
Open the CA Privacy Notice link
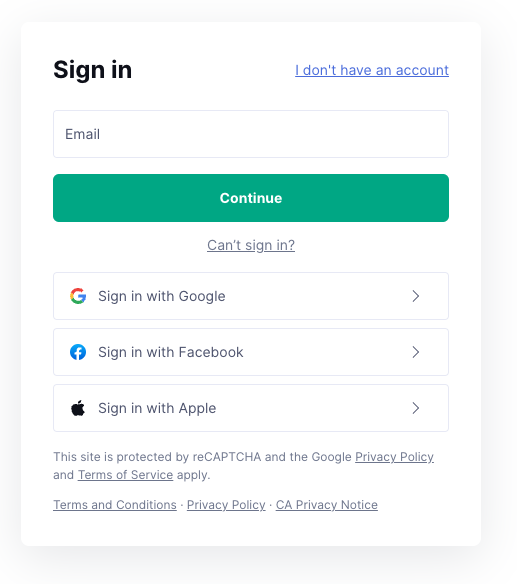coord(327,505)
